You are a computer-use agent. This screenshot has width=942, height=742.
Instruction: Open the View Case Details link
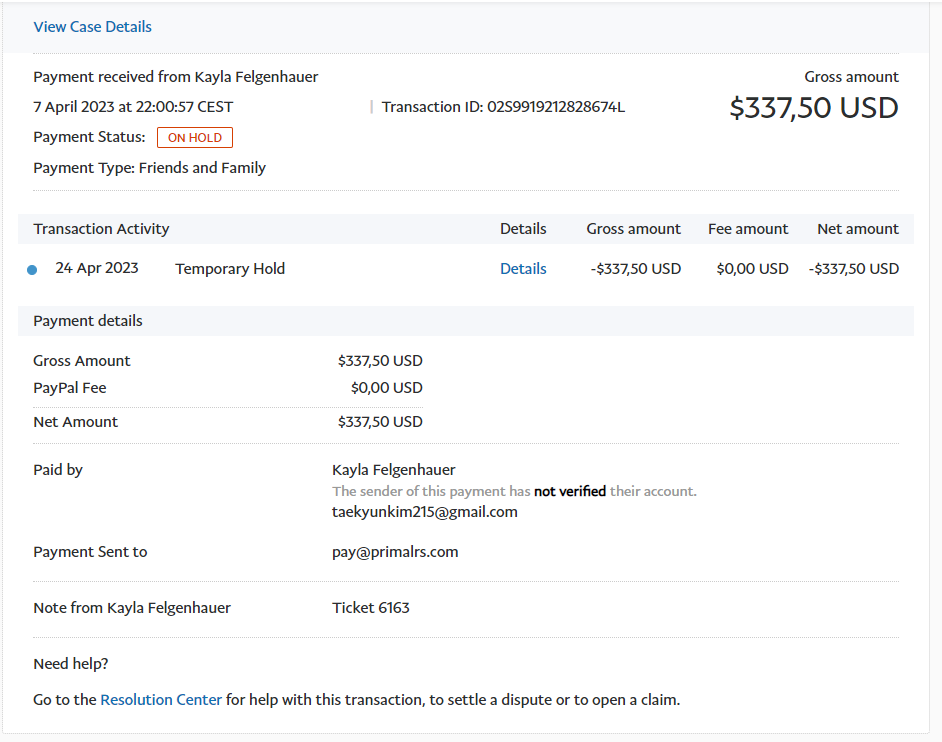point(93,27)
